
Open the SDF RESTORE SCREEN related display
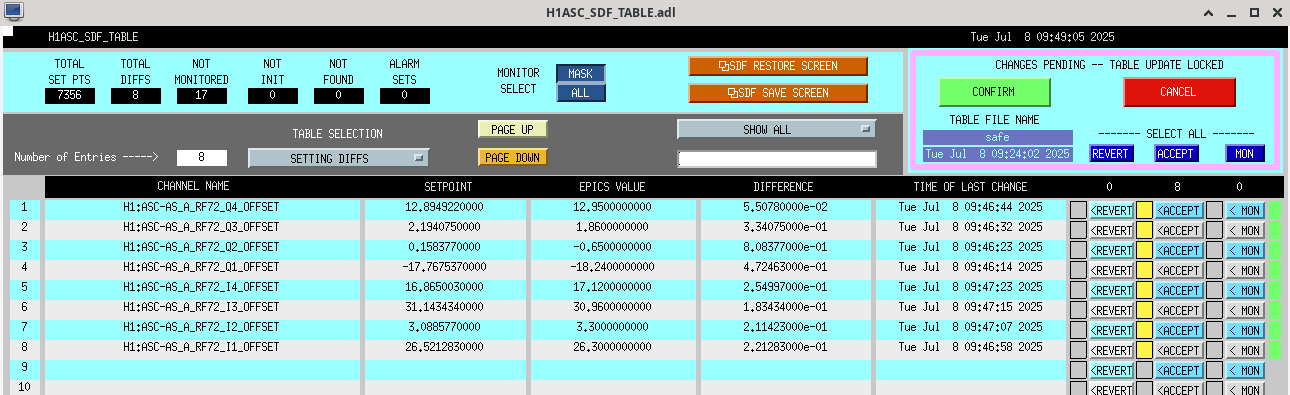point(778,66)
